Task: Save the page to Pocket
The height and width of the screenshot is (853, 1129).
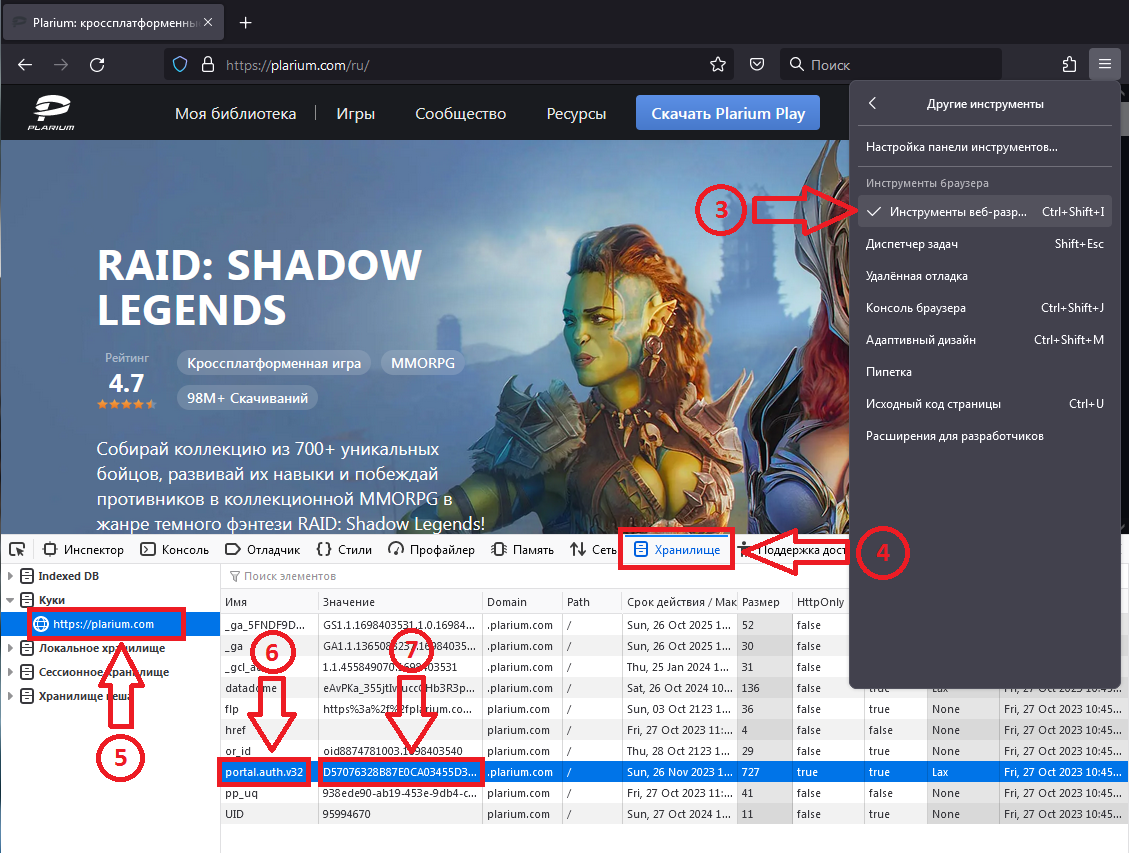Action: pos(757,65)
